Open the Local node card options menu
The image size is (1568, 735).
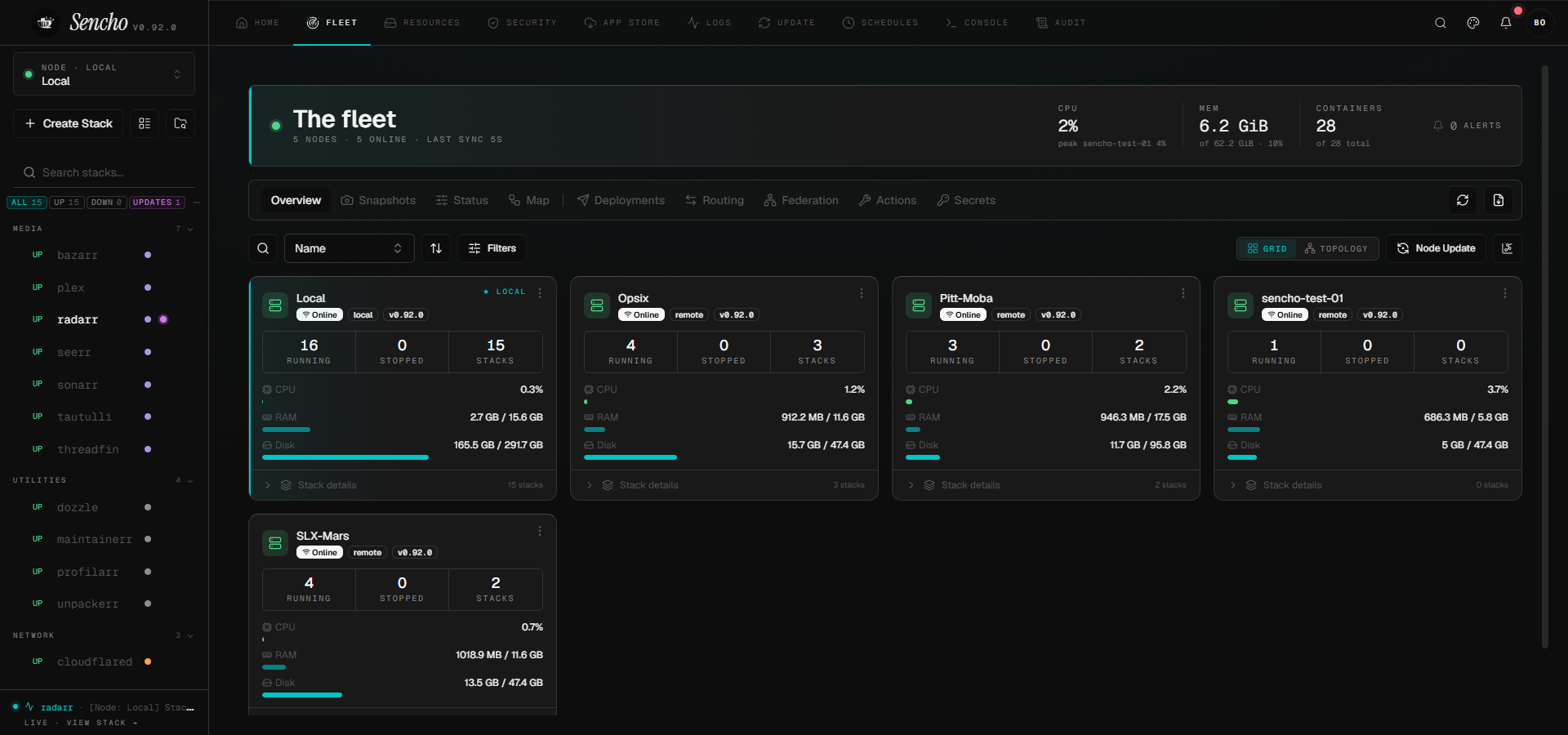click(540, 292)
